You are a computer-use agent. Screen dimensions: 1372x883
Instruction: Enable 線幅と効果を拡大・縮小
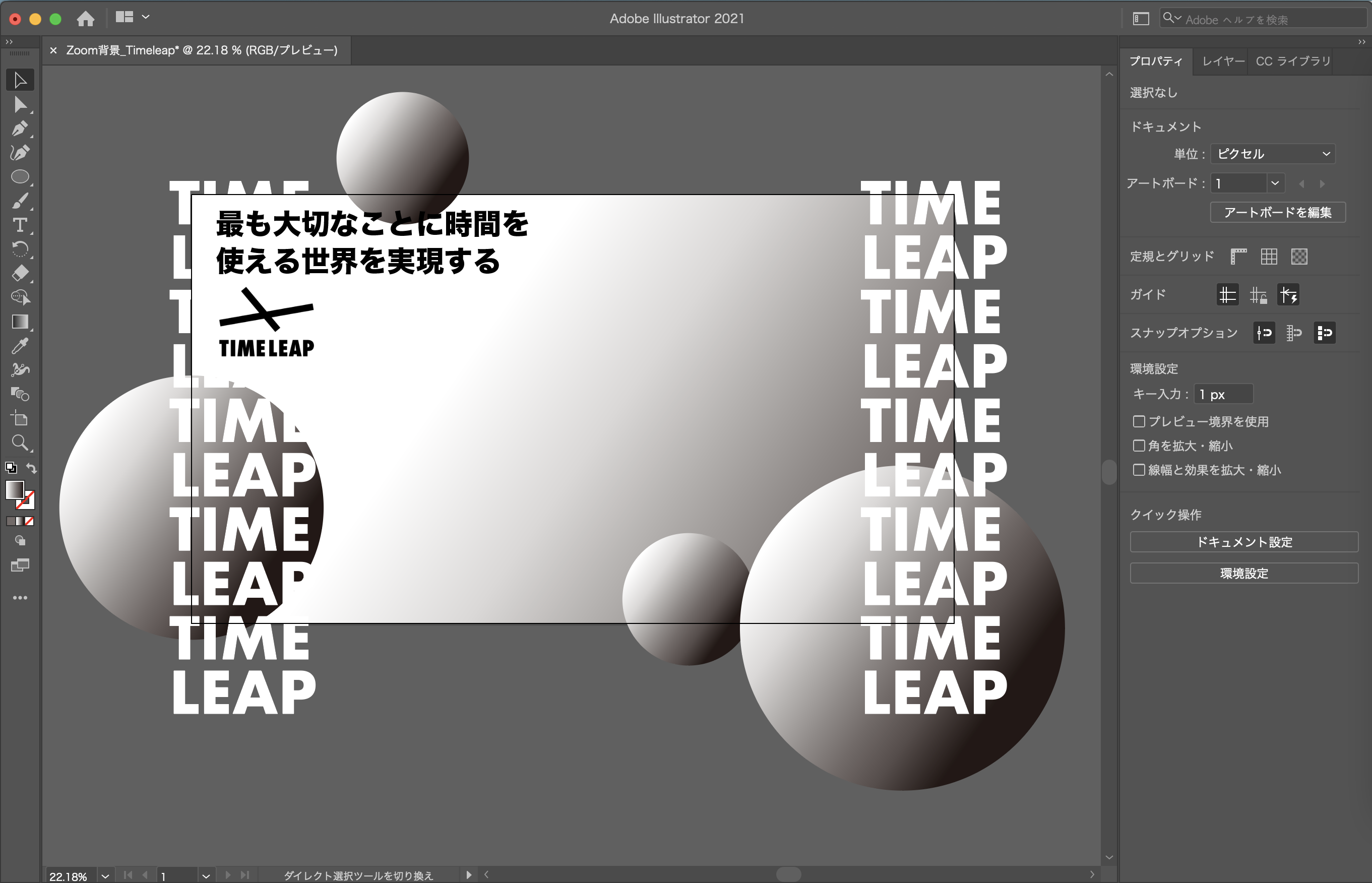(x=1138, y=470)
